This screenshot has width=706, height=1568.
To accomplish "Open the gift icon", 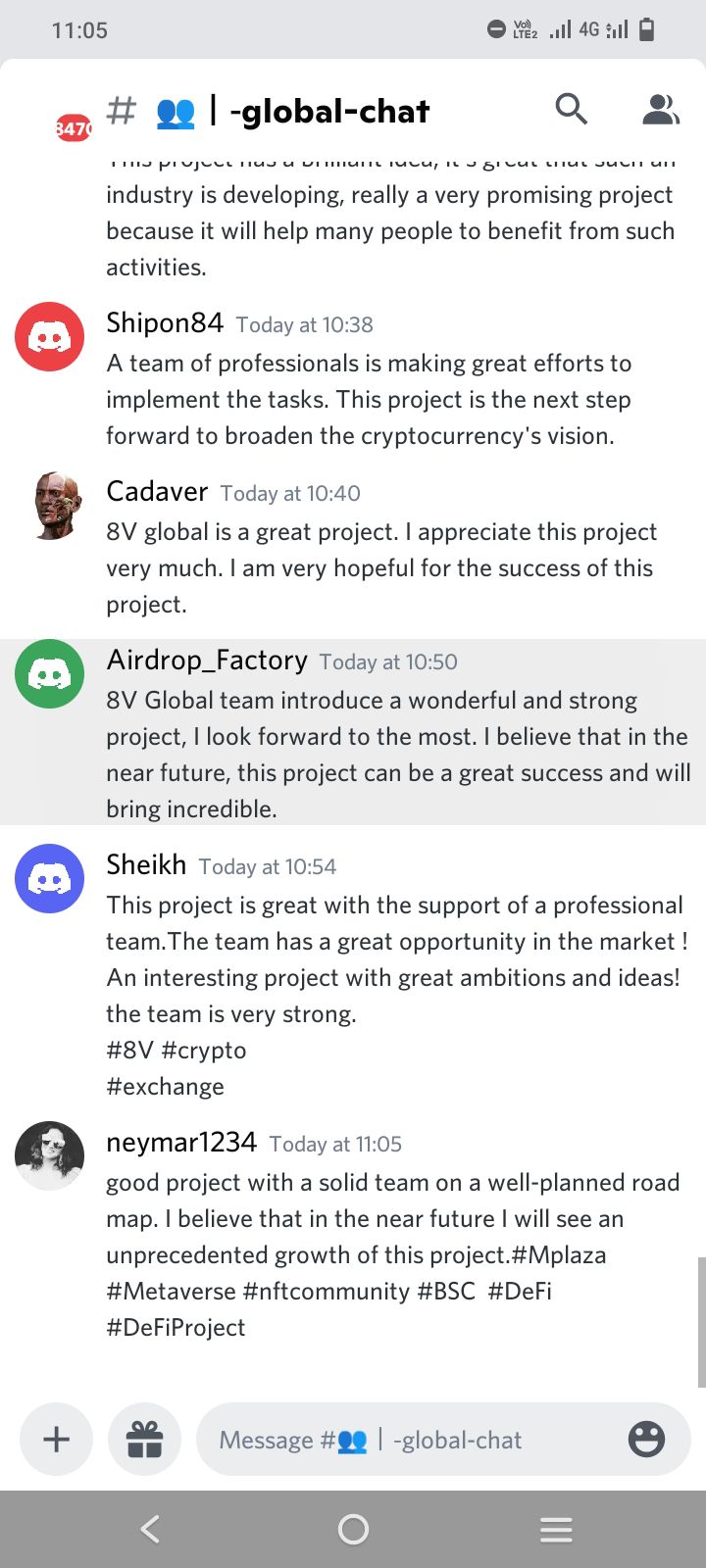I will pos(145,1439).
